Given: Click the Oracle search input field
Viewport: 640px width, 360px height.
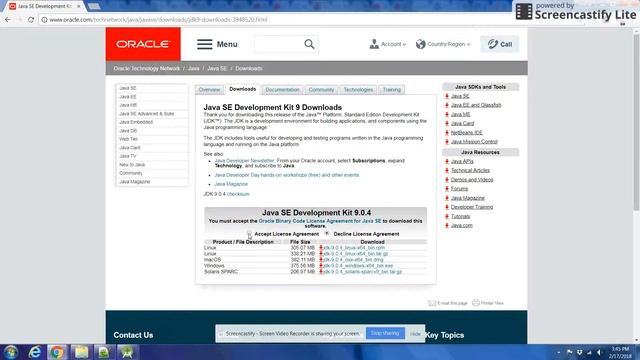Looking at the screenshot, I should [279, 44].
